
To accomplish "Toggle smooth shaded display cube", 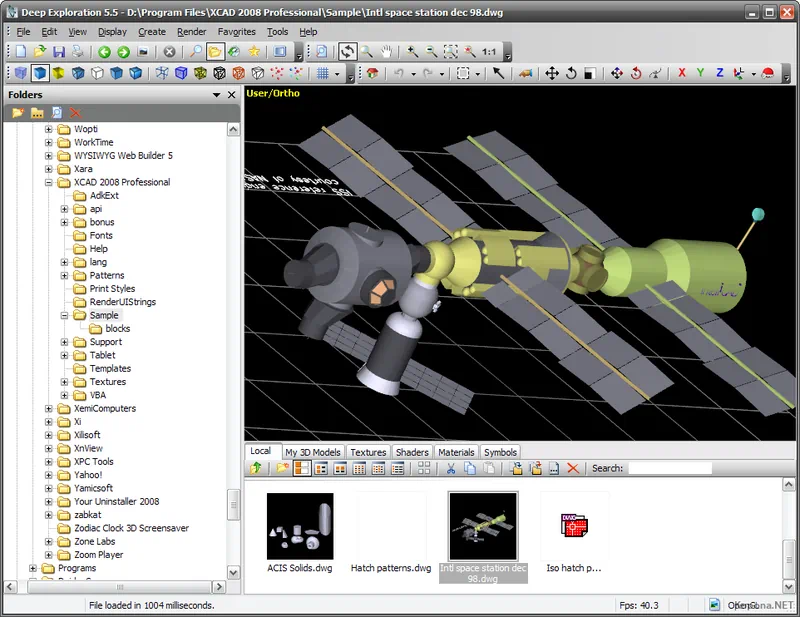I will [x=40, y=74].
